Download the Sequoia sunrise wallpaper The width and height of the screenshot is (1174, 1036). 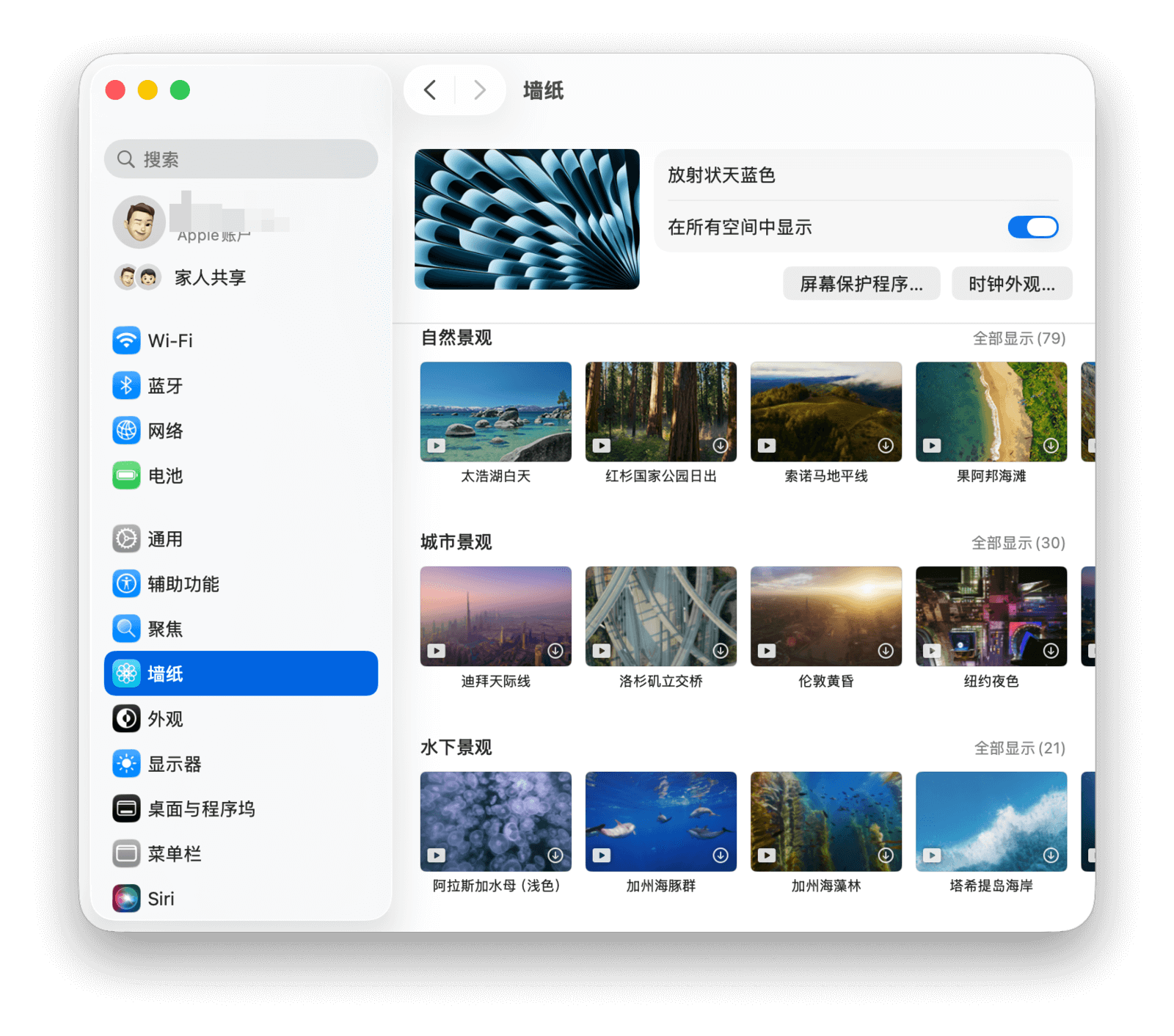[721, 445]
